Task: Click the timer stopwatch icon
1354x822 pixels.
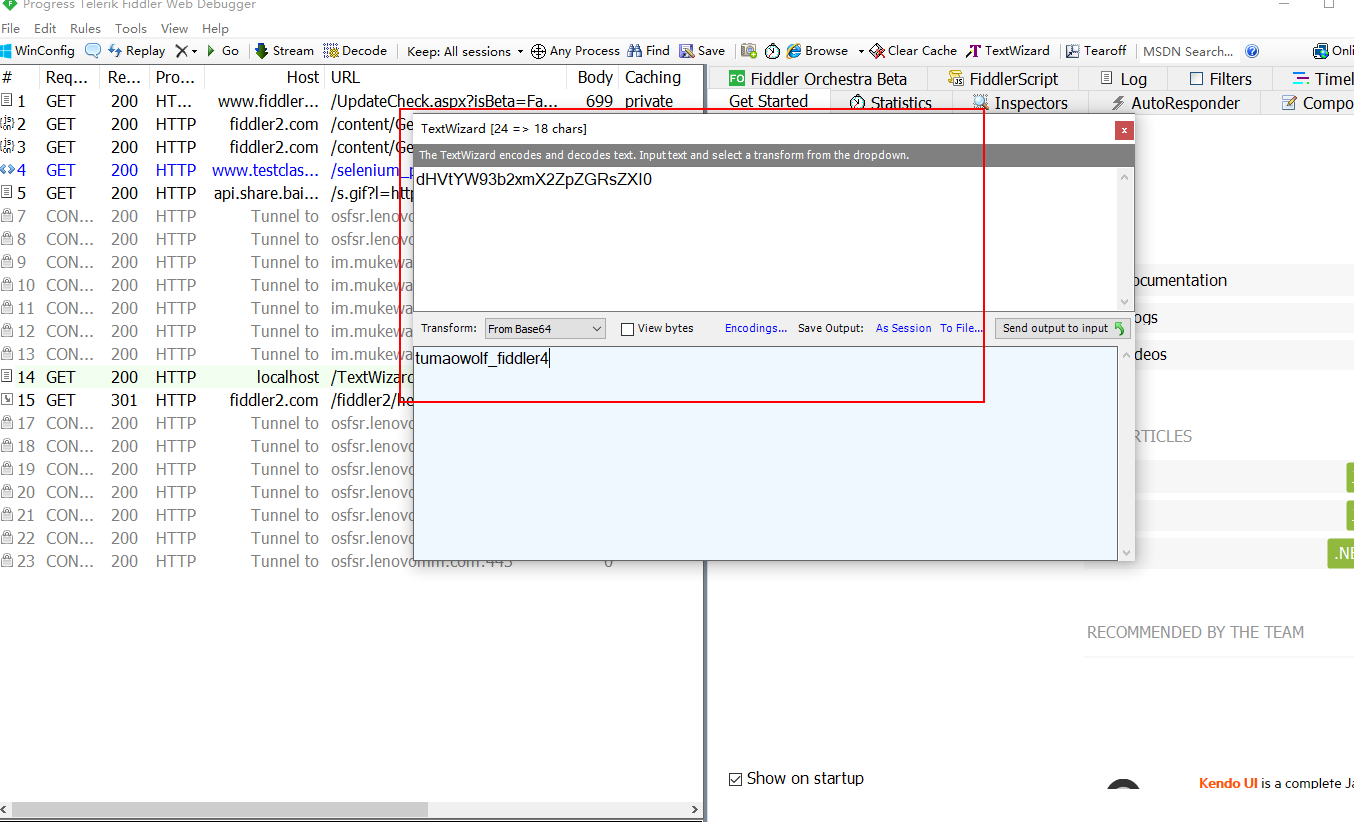Action: 773,51
